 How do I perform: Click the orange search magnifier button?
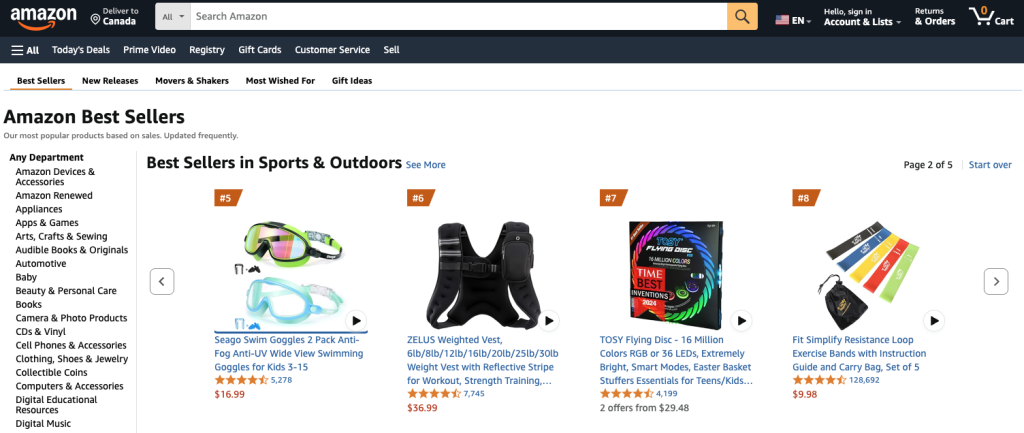pos(742,16)
